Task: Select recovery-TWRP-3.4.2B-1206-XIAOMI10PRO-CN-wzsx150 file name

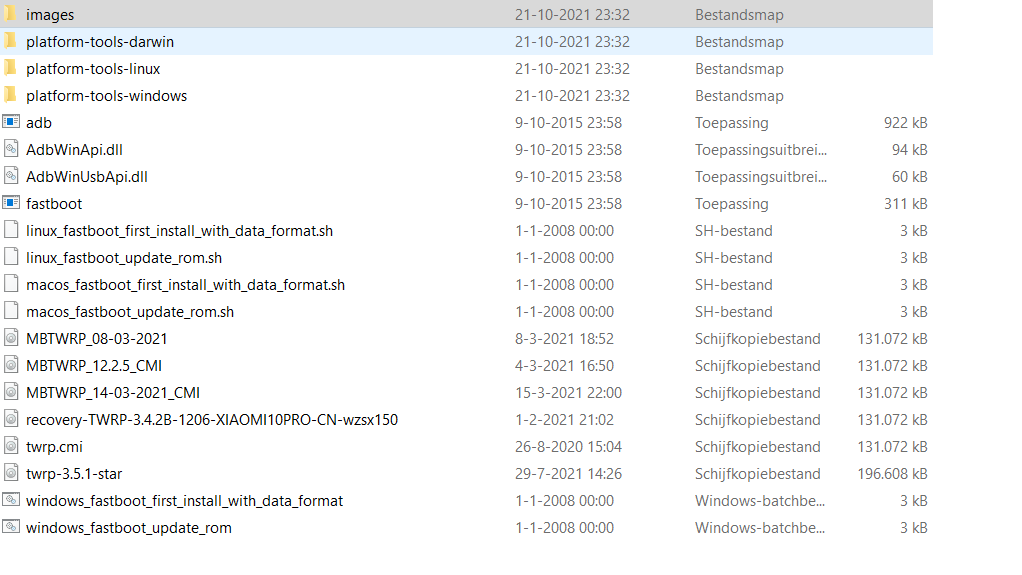Action: 212,420
